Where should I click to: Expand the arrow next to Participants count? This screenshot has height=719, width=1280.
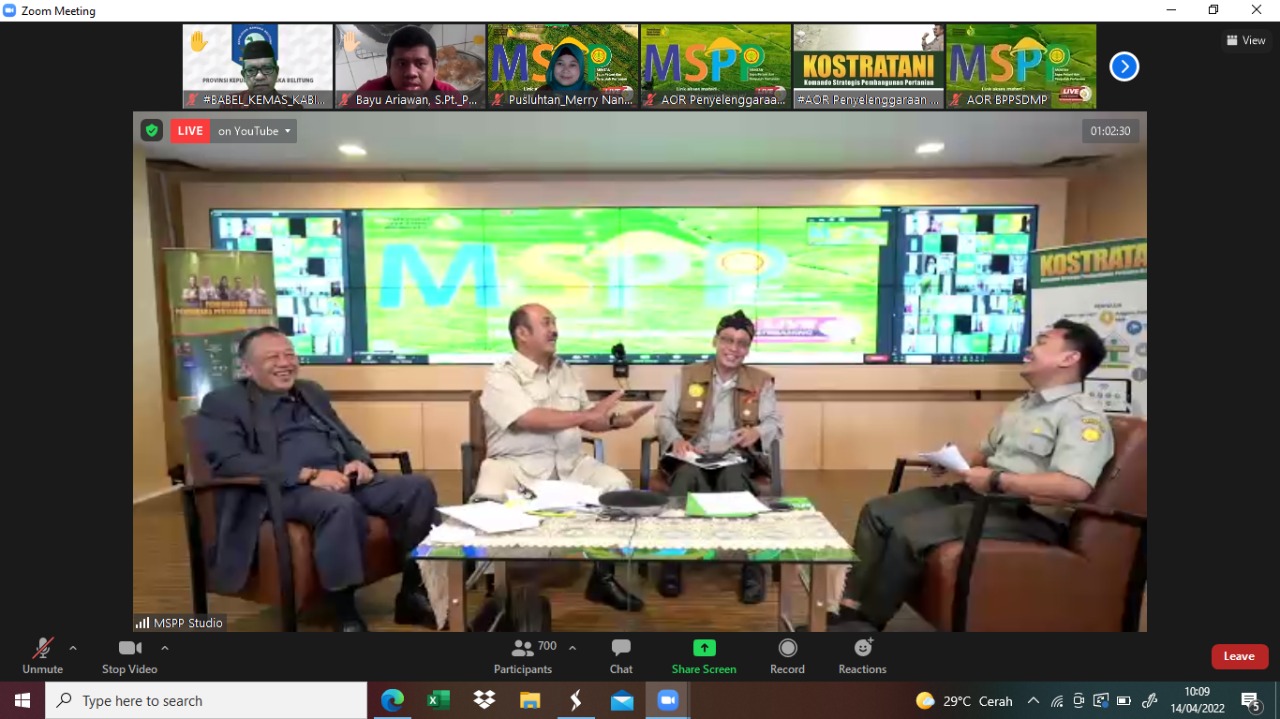click(572, 648)
